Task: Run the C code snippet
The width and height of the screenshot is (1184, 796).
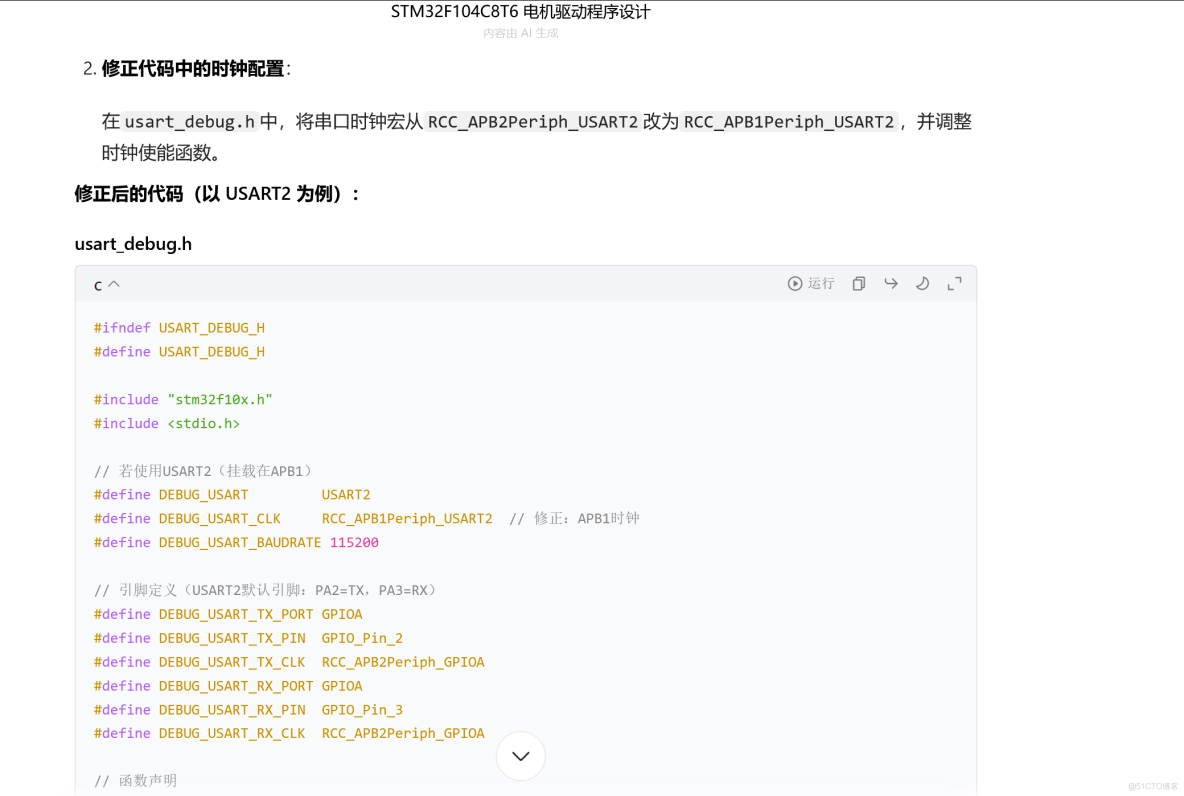Action: tap(811, 284)
